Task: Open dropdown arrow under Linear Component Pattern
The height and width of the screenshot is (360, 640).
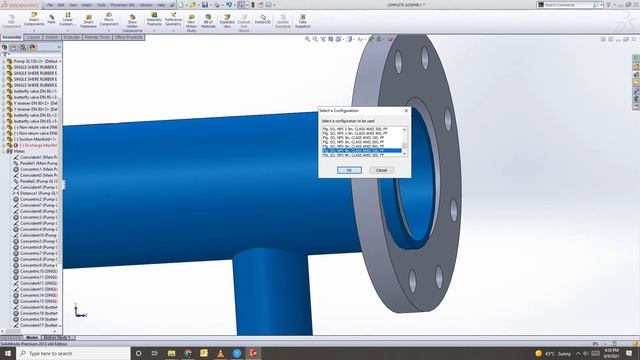Action: pos(67,30)
